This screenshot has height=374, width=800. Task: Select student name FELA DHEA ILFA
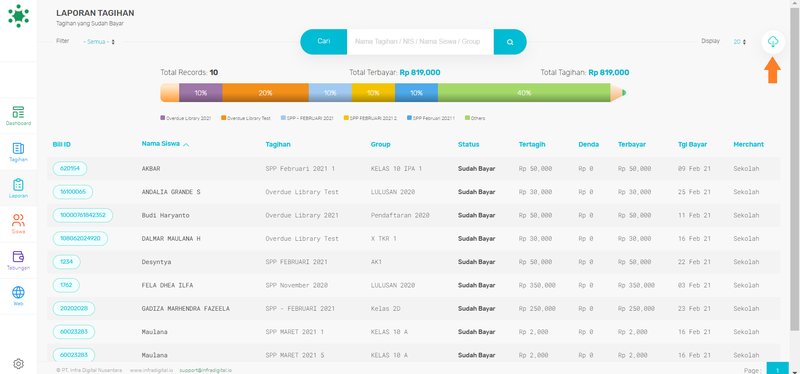[167, 285]
